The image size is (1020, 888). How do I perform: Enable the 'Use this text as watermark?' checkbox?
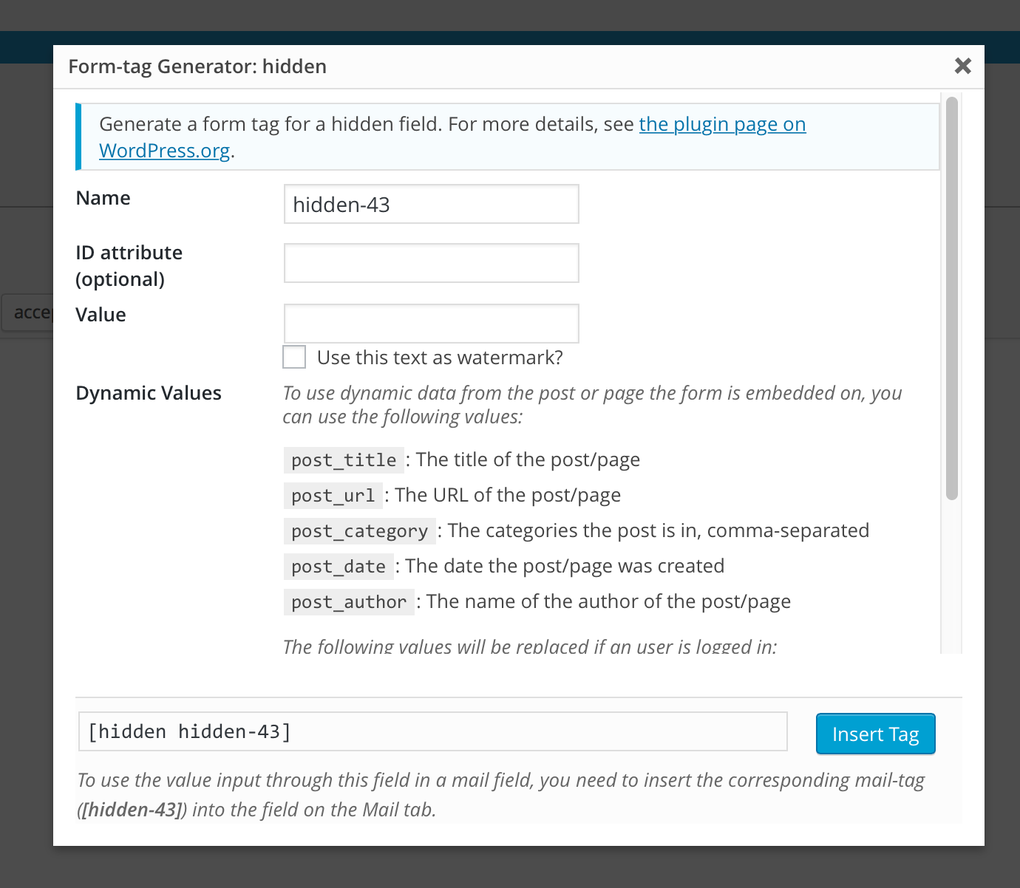tap(294, 356)
